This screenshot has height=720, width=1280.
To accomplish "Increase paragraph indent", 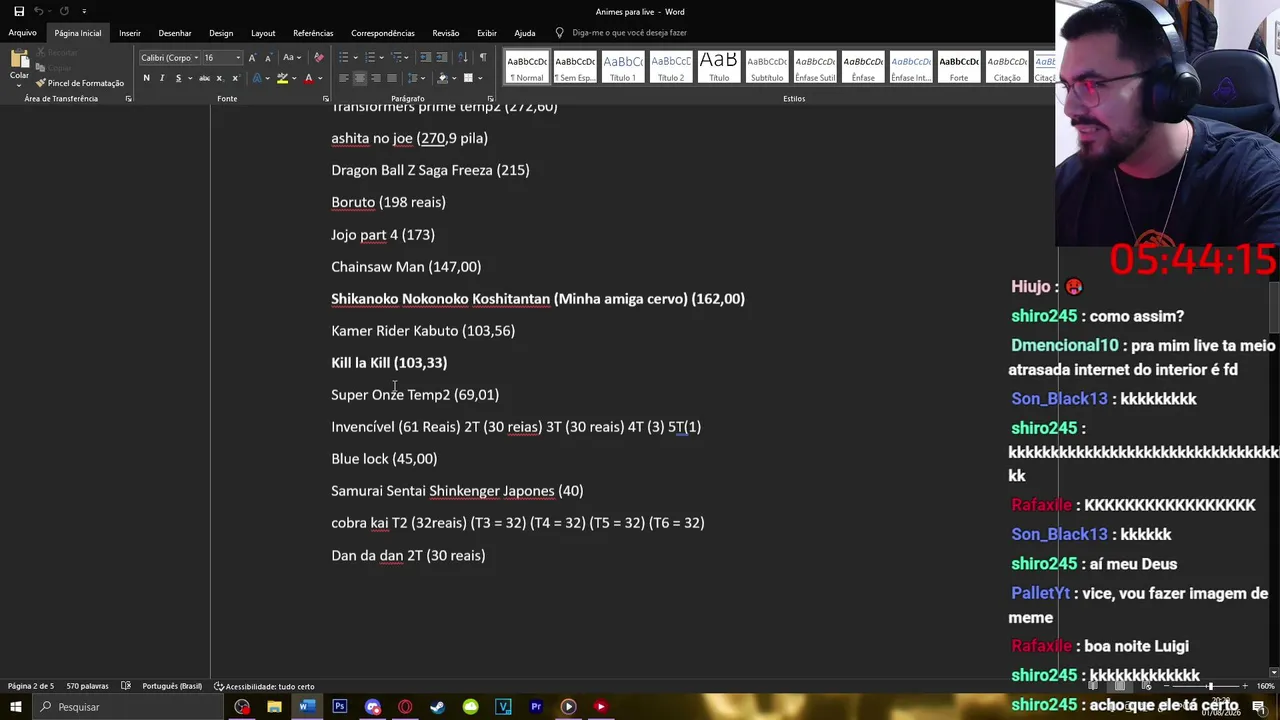I will click(x=441, y=57).
